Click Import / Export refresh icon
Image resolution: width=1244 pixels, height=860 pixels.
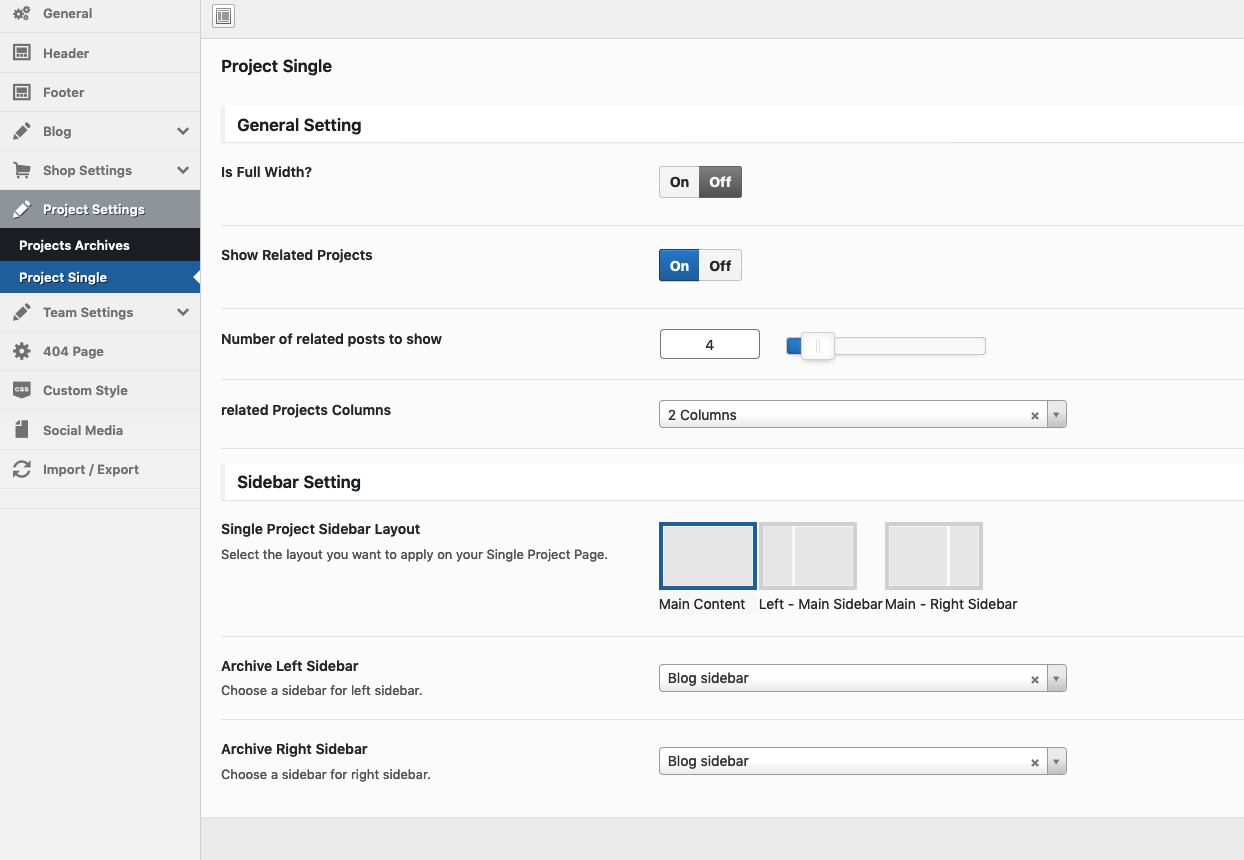click(21, 469)
